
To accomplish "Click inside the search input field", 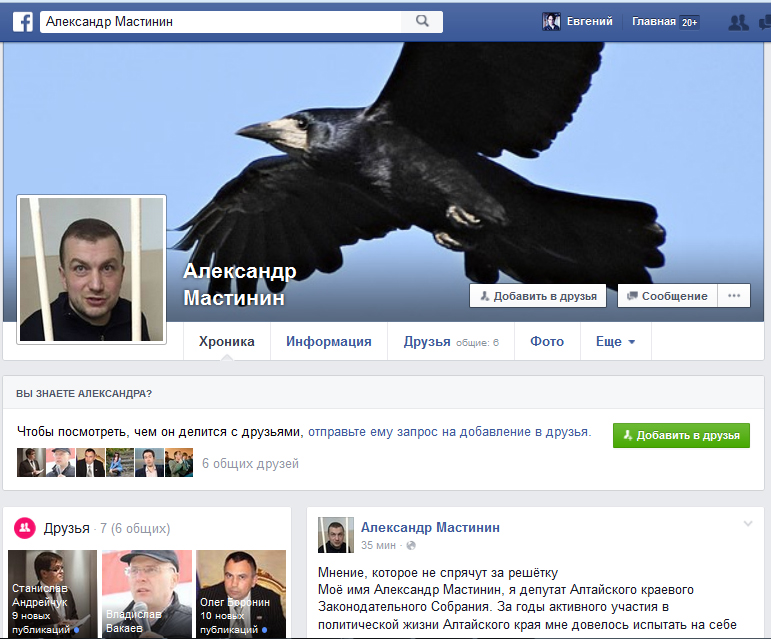I will coord(220,21).
